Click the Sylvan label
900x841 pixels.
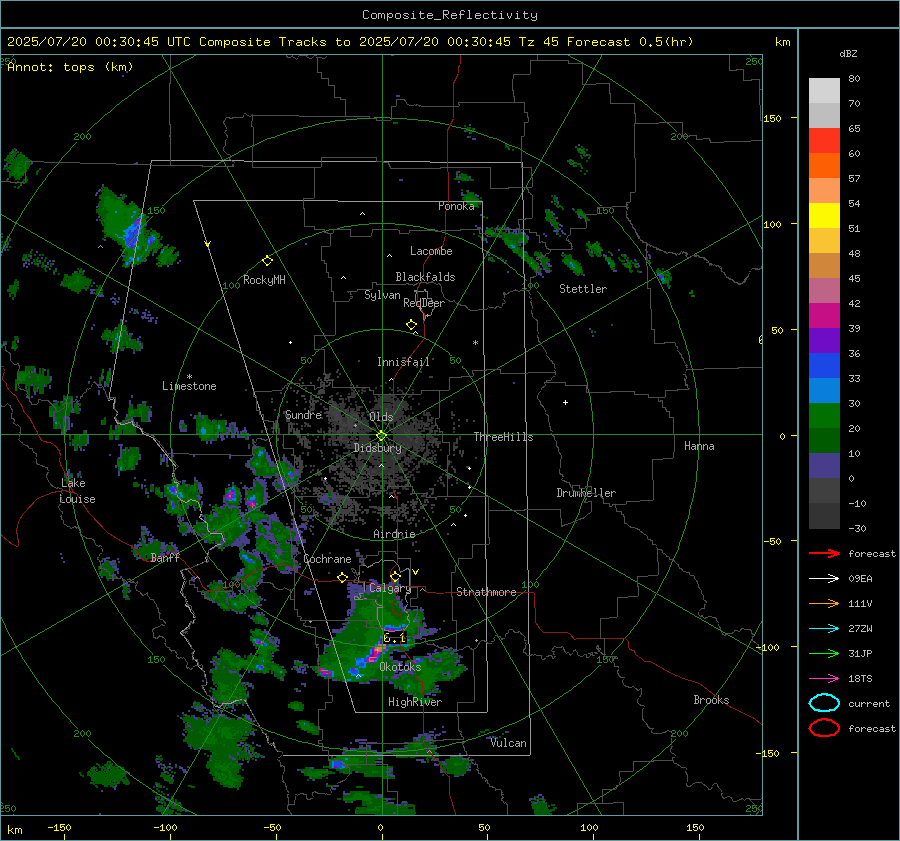[x=382, y=295]
